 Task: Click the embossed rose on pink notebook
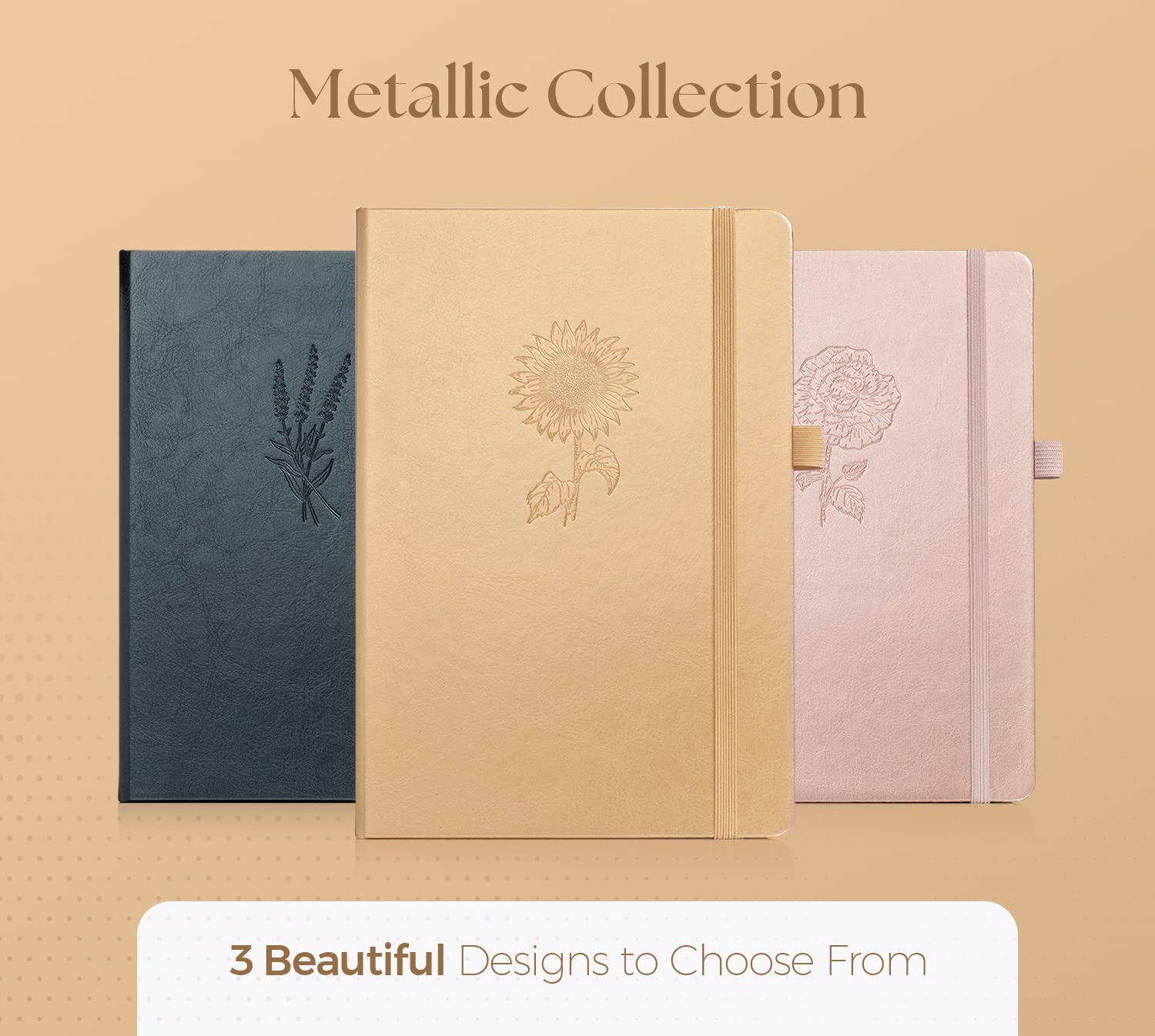845,435
